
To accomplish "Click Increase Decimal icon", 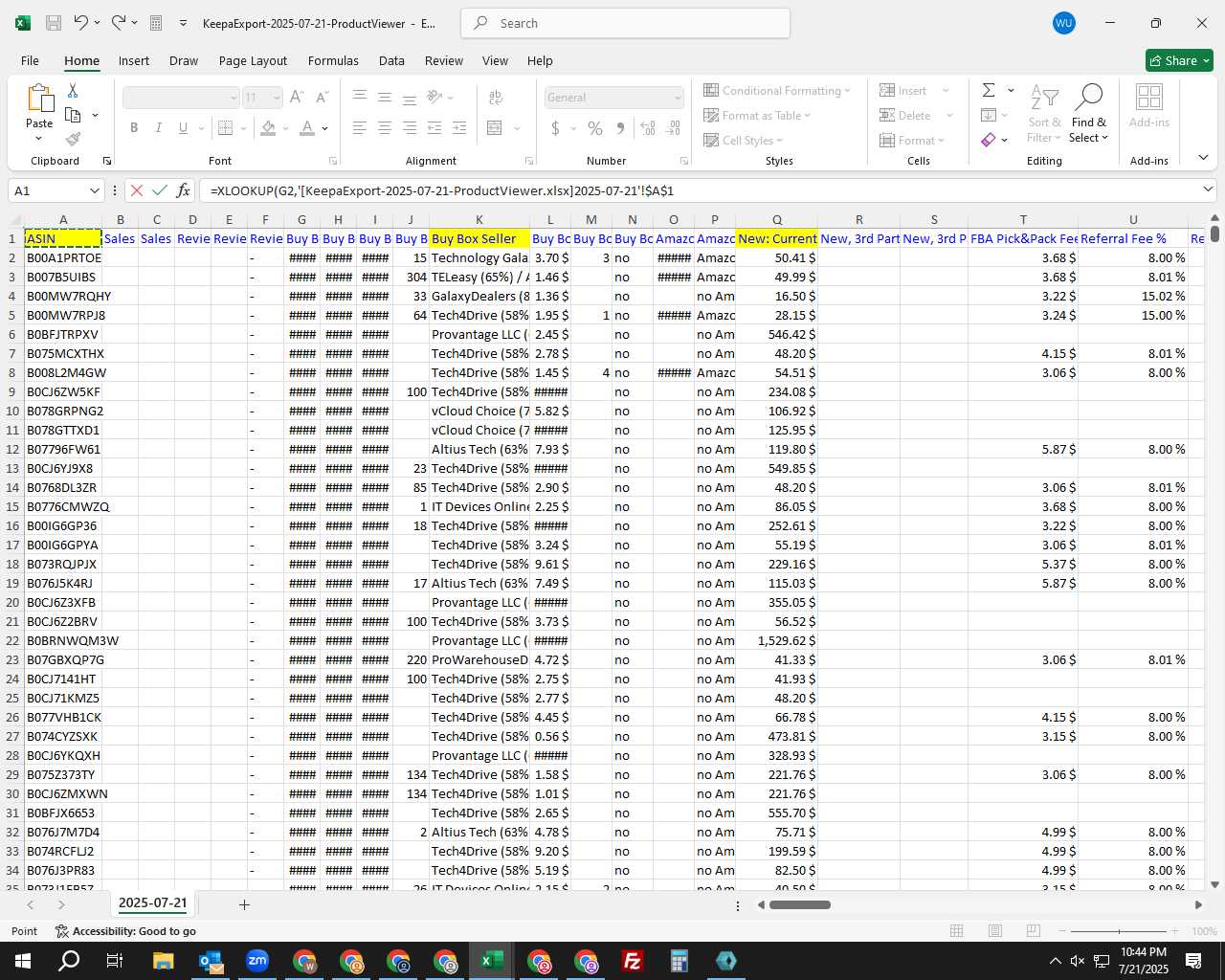I will click(x=648, y=128).
